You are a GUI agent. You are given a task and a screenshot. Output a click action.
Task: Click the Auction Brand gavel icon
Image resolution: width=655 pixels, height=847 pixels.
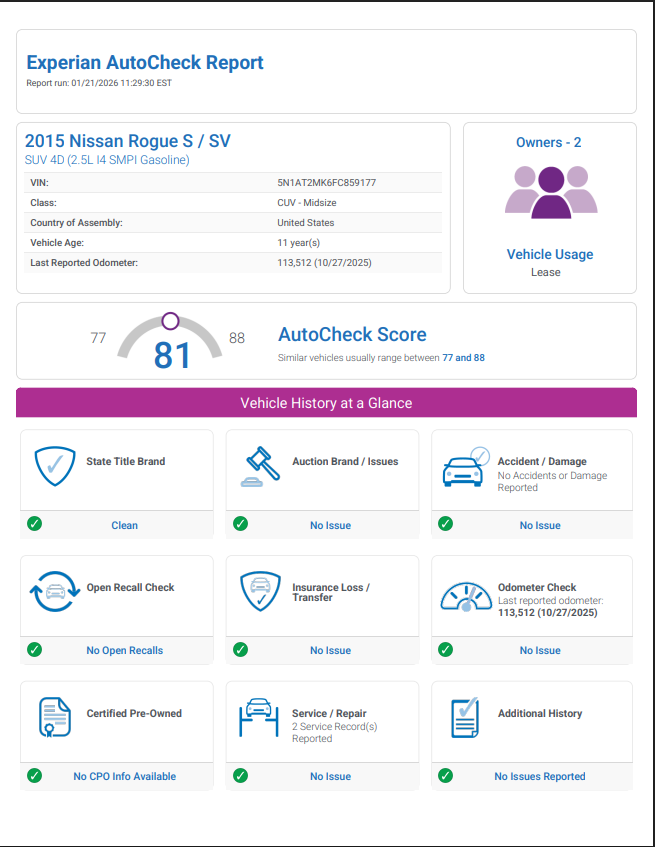tap(261, 467)
